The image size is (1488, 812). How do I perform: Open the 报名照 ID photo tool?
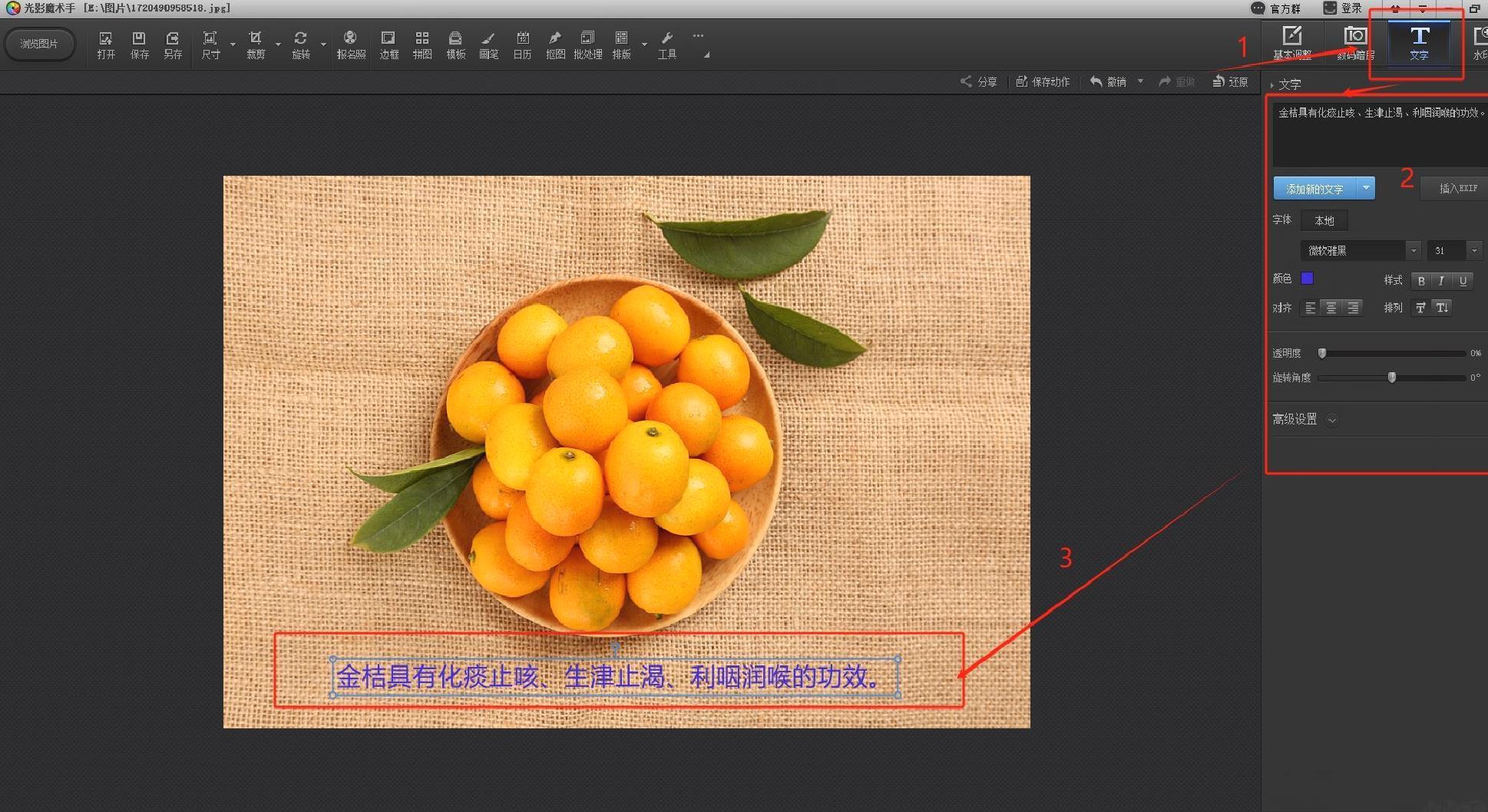point(351,45)
